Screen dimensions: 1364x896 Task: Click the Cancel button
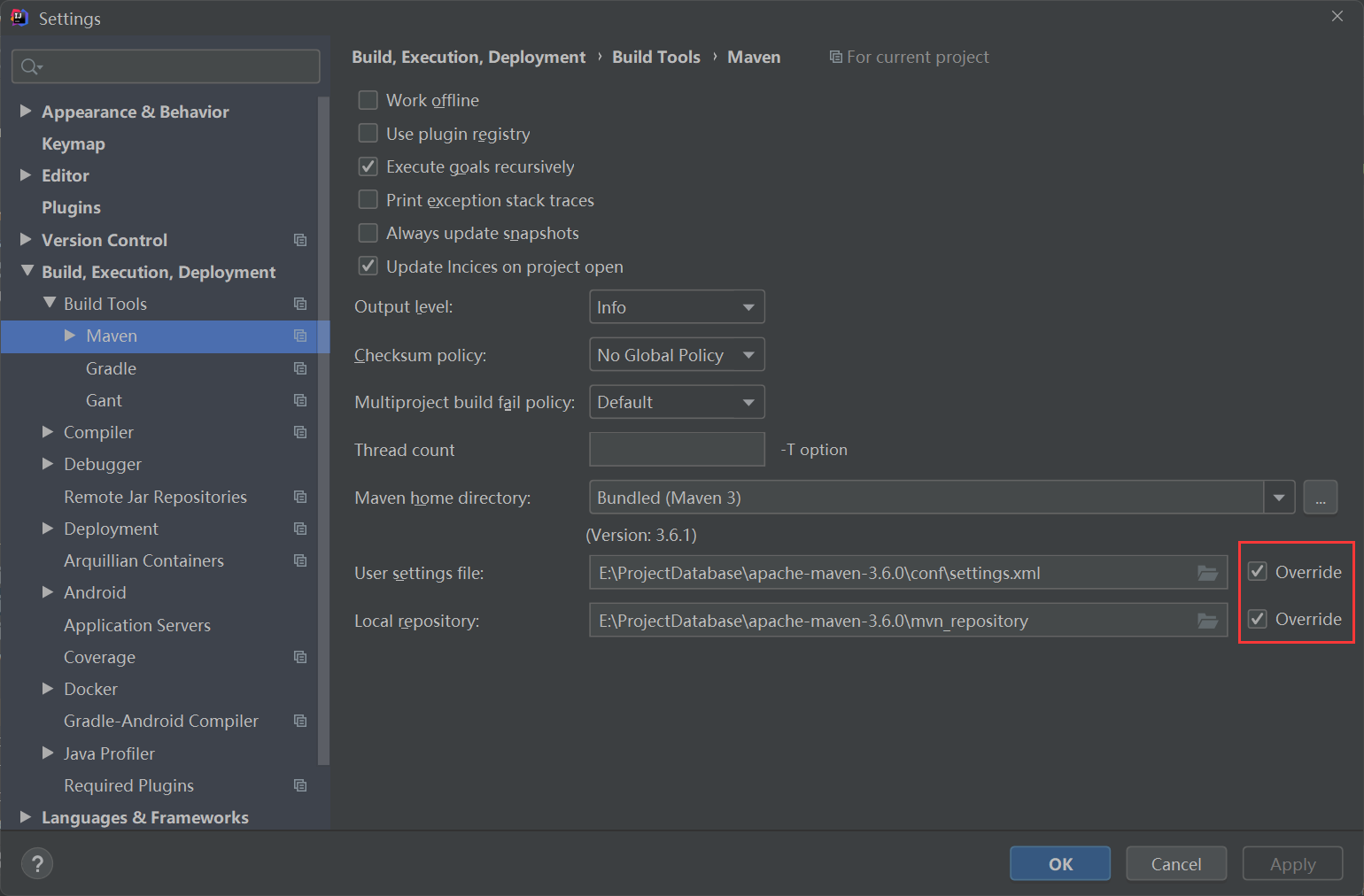[x=1176, y=864]
